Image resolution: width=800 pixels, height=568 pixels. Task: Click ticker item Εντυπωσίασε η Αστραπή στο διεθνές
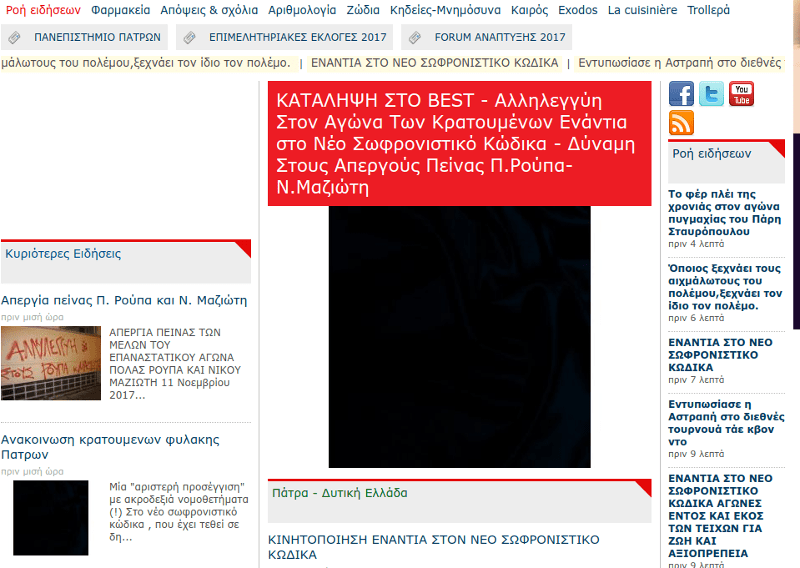680,63
